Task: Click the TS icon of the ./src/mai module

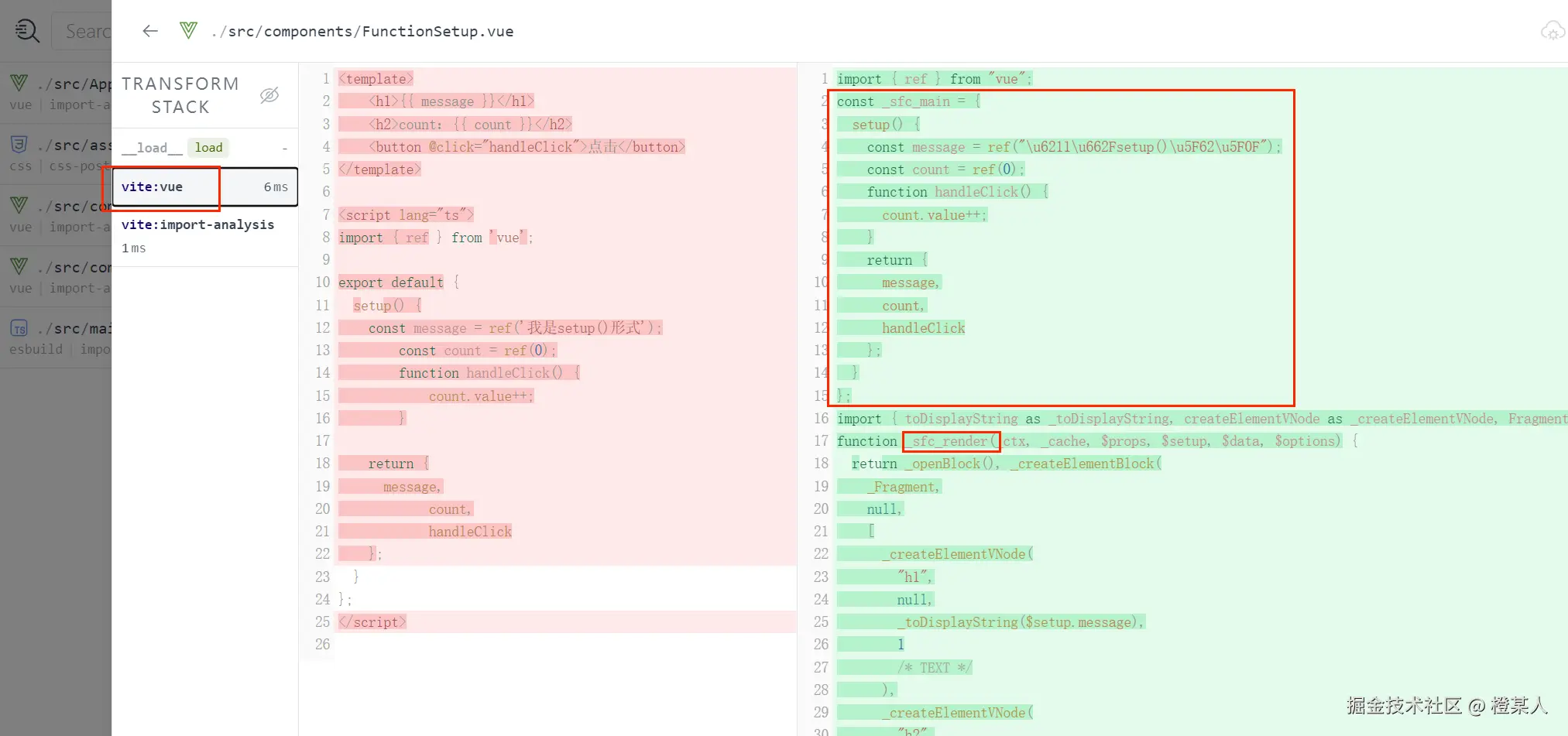Action: pos(19,328)
